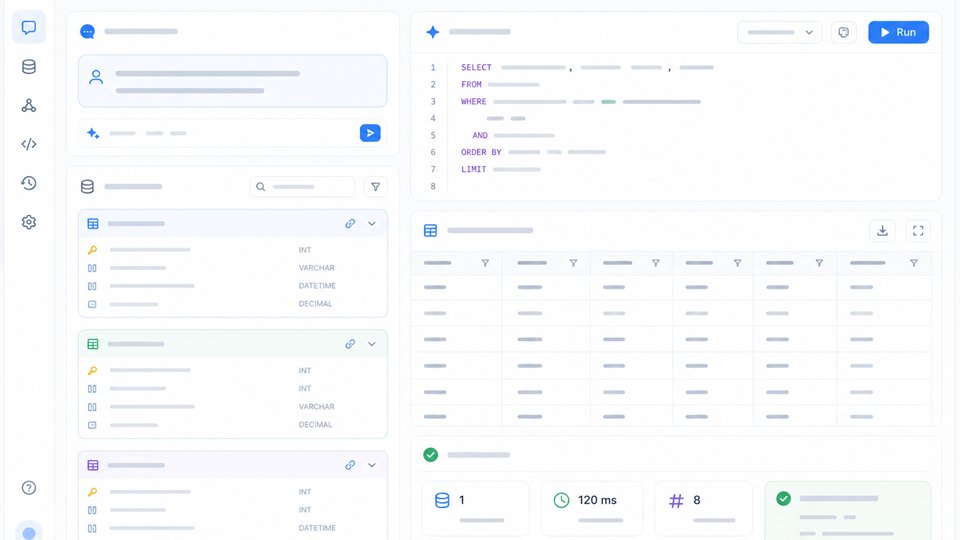Click VARCHAR type in green table card

coord(317,407)
